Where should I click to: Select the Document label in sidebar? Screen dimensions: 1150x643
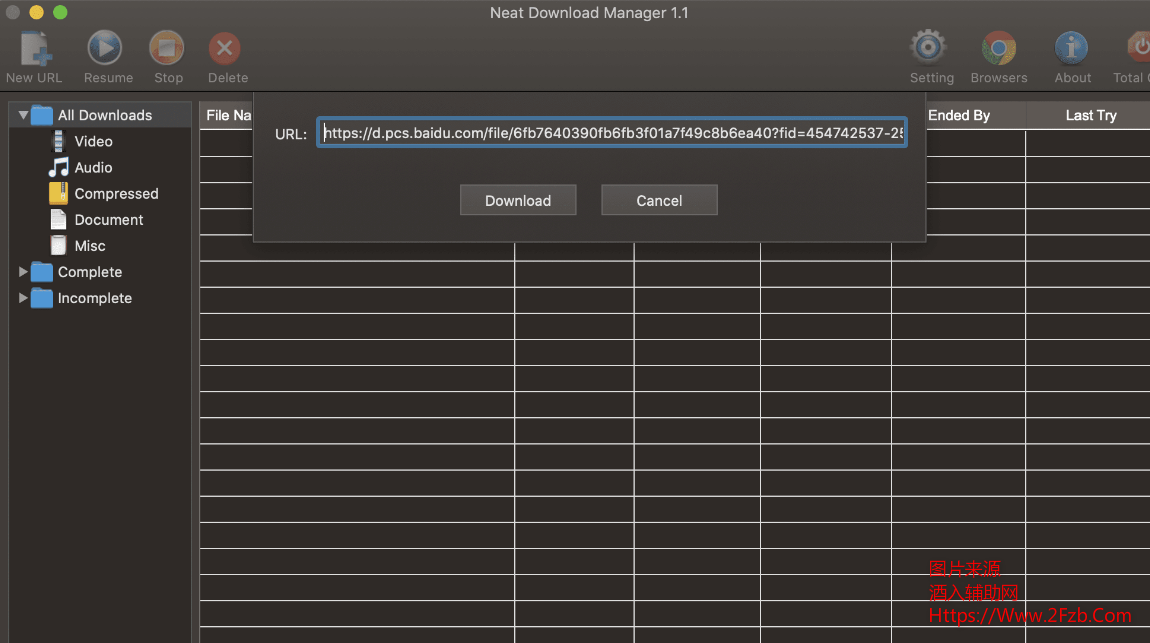109,220
